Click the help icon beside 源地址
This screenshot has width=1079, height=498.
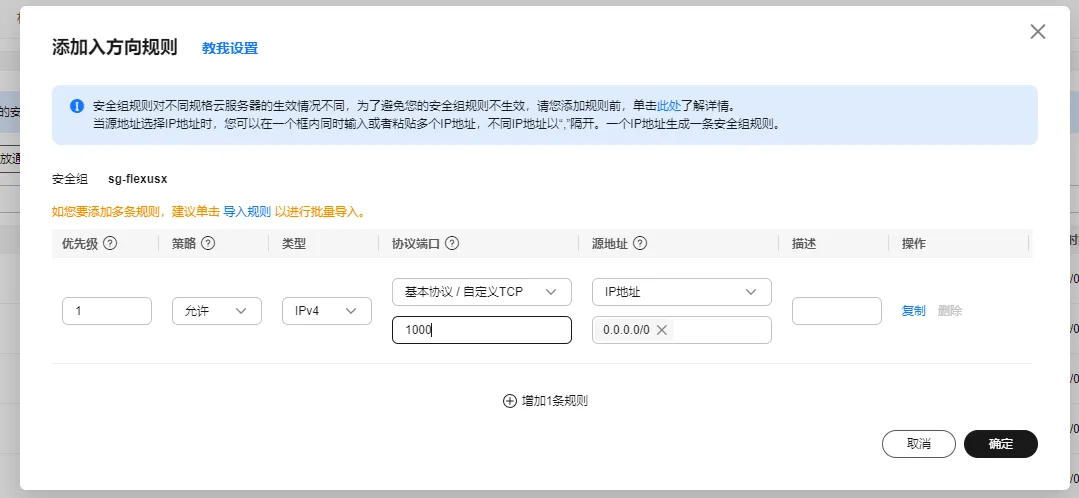[x=641, y=243]
